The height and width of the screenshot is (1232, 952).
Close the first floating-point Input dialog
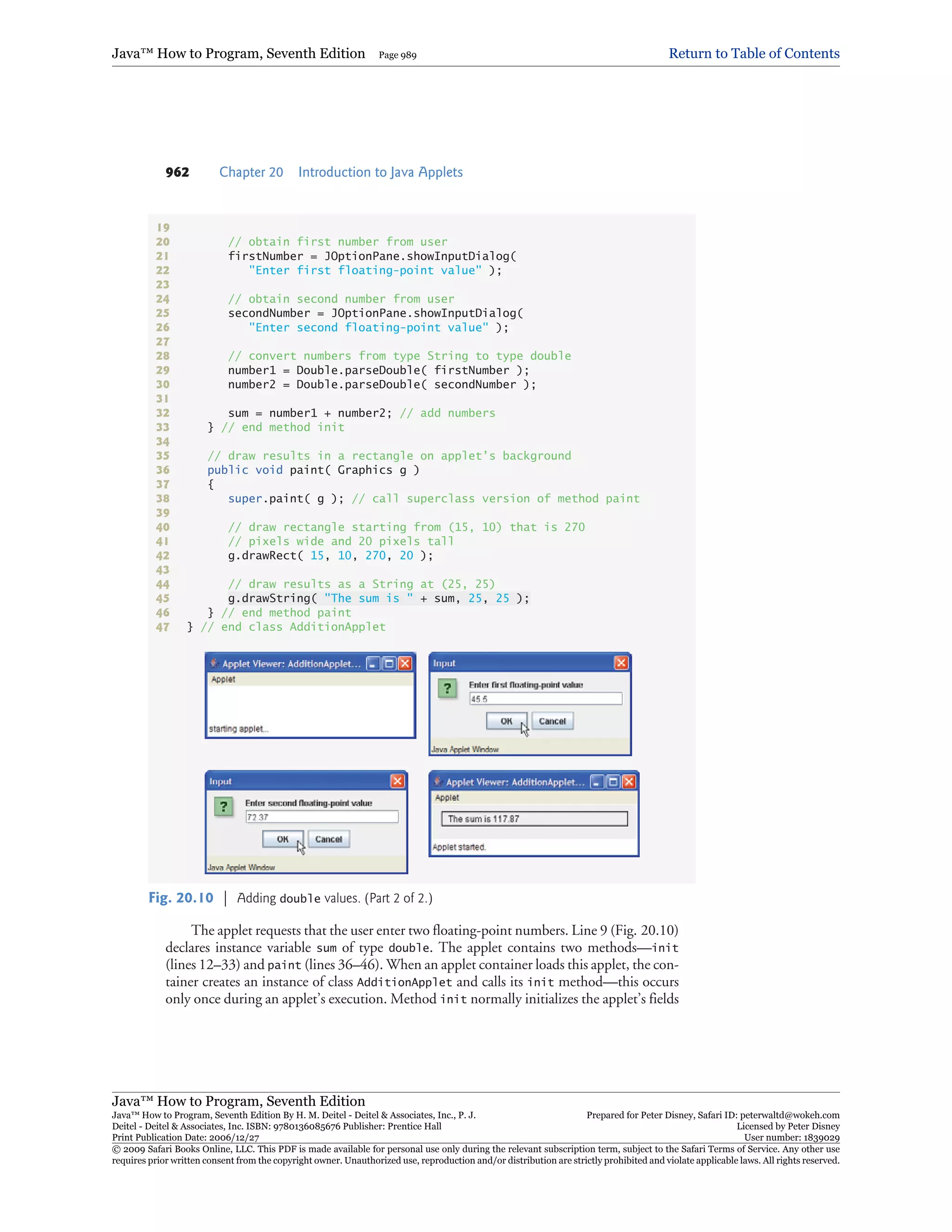tap(621, 663)
